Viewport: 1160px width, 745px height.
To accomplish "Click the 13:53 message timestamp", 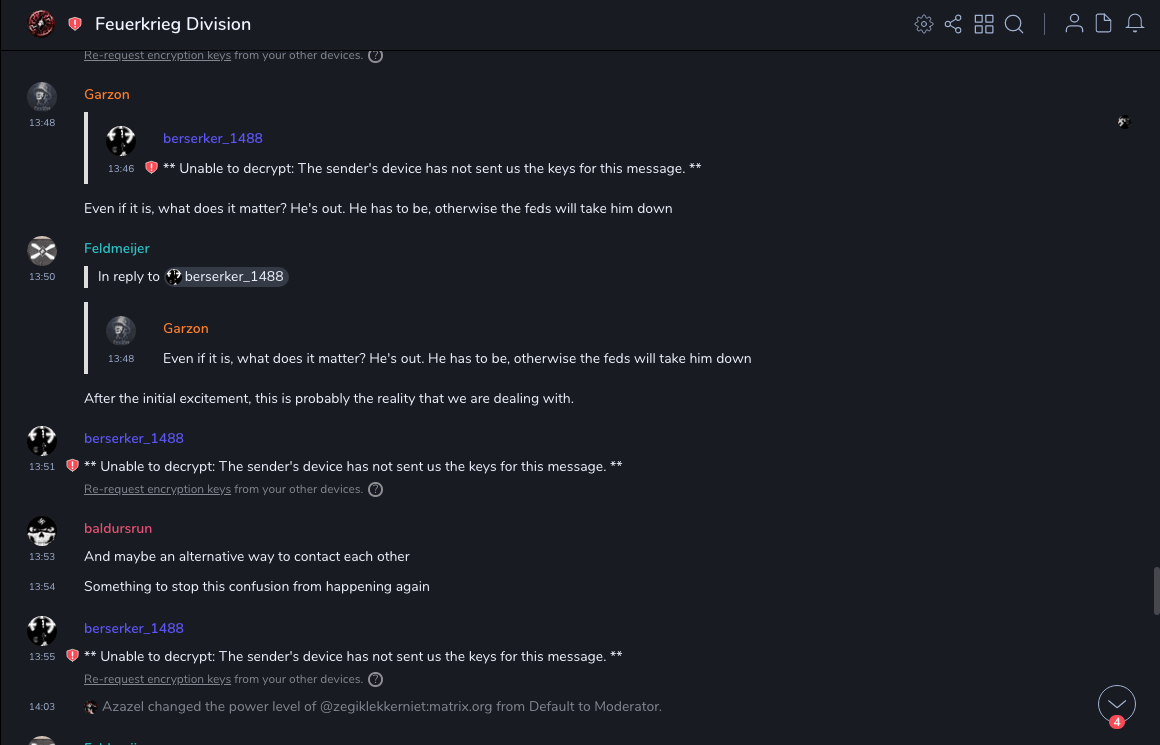I will tap(42, 557).
